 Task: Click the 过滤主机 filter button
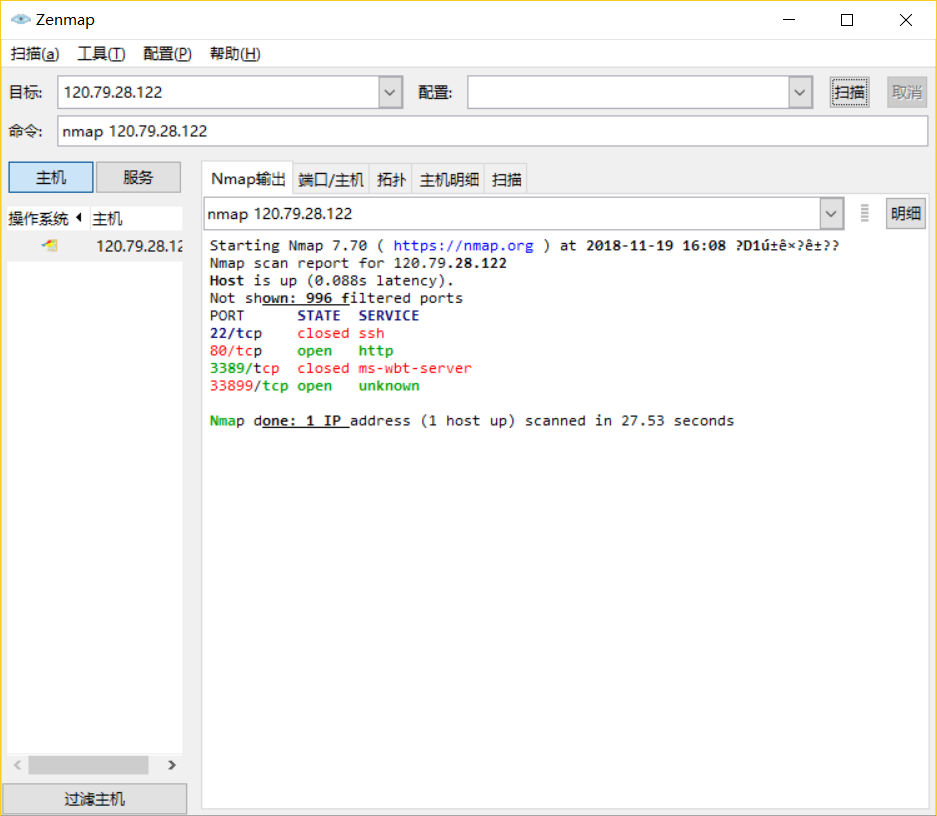pos(94,798)
